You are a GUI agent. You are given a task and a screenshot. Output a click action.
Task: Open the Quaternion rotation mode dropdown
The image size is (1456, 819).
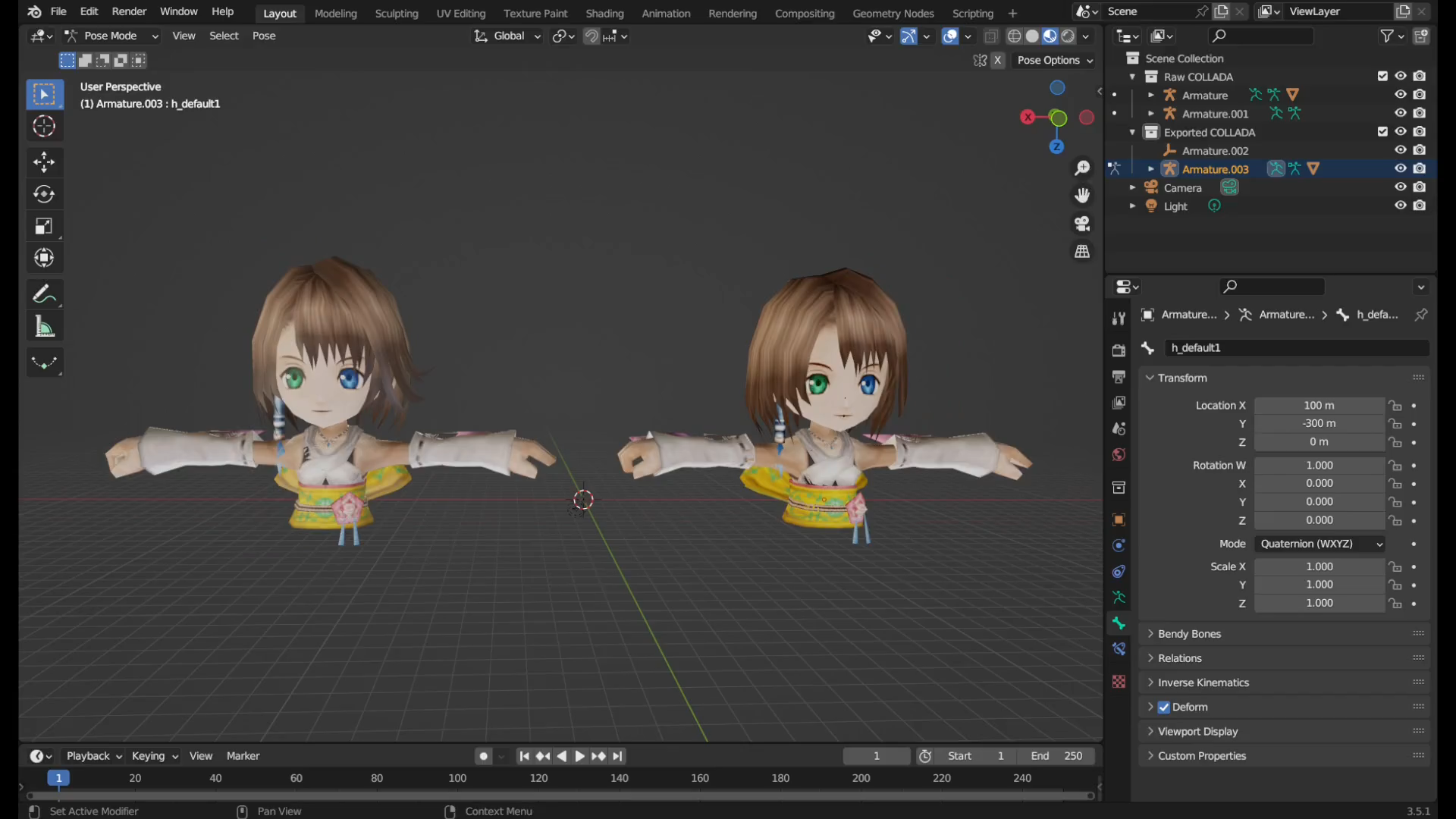point(1319,544)
